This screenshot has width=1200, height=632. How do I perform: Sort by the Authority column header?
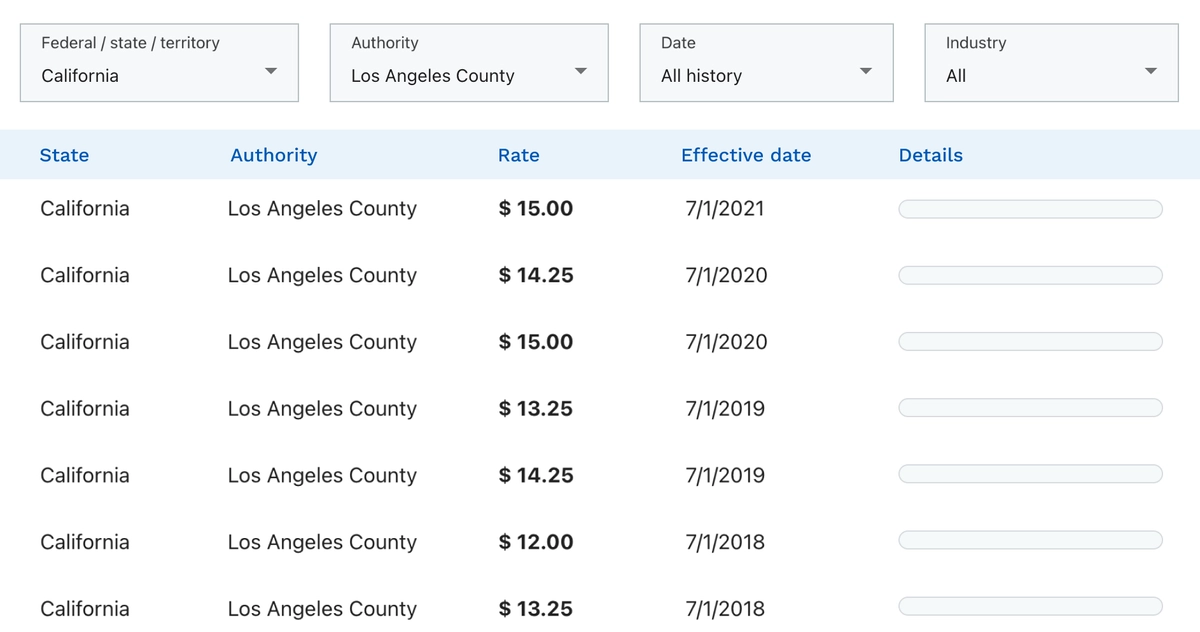coord(273,155)
